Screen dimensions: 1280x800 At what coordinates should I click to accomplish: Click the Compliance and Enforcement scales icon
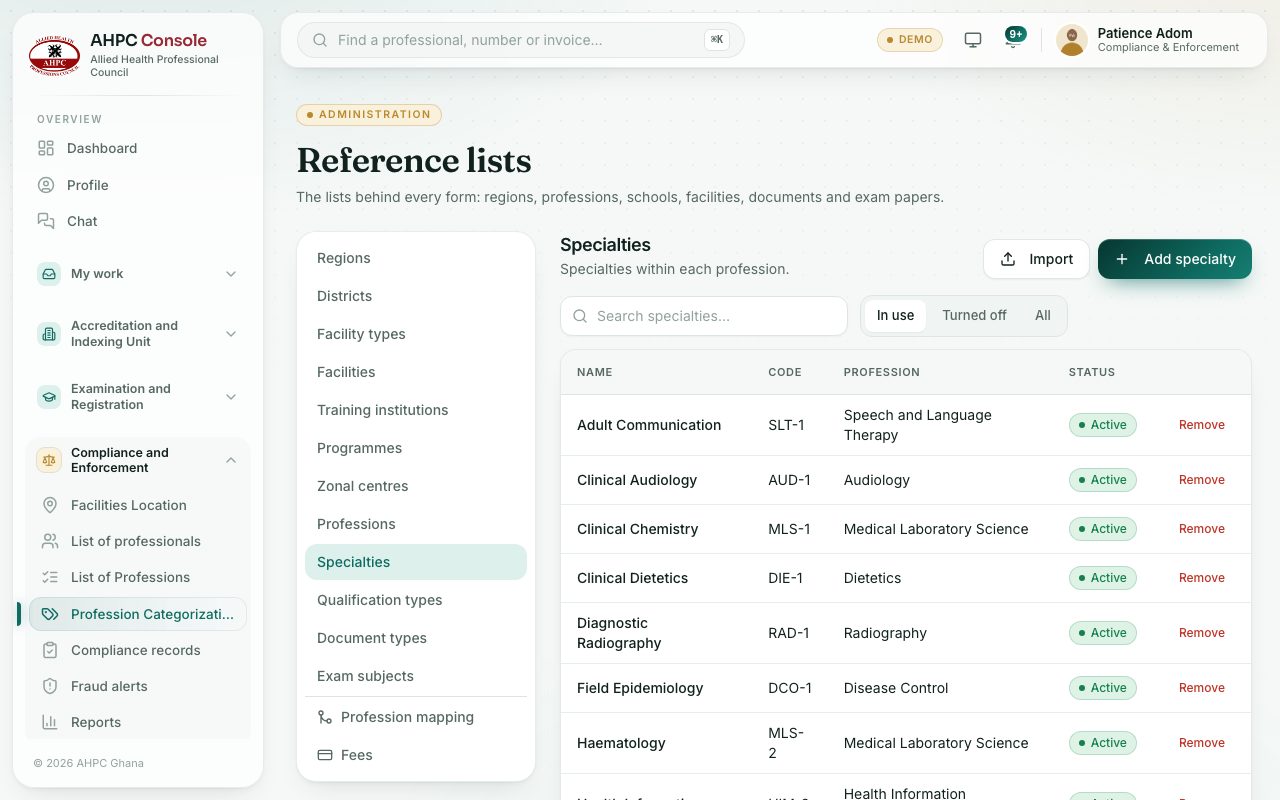[49, 460]
